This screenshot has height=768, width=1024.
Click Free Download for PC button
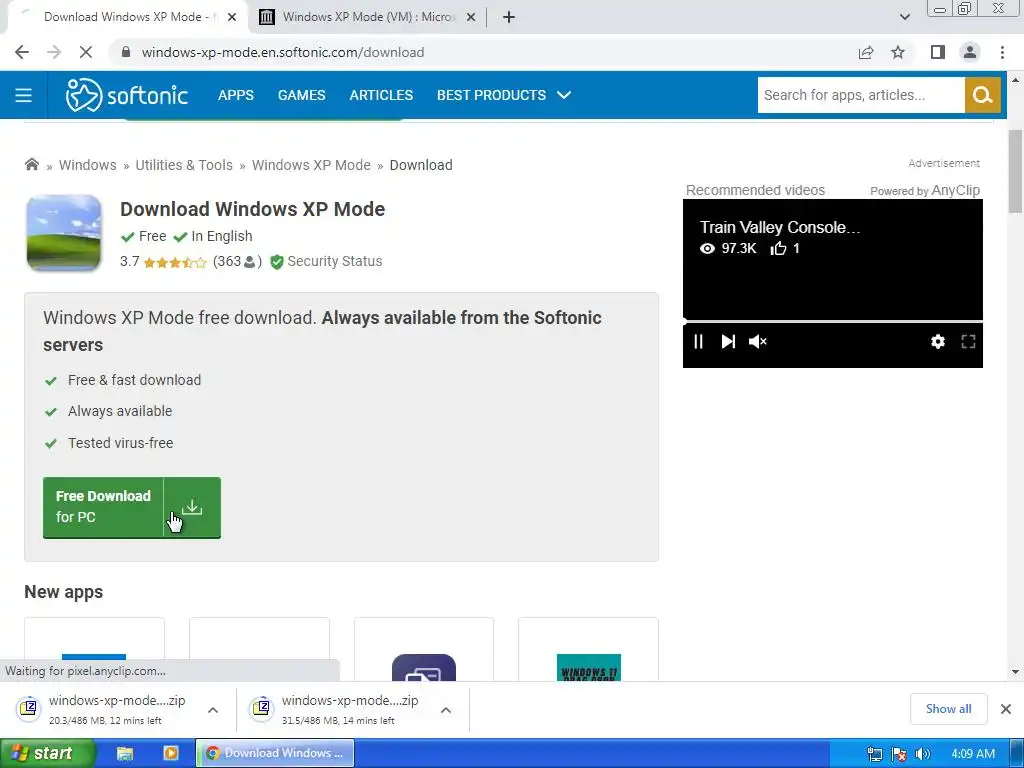pos(132,507)
